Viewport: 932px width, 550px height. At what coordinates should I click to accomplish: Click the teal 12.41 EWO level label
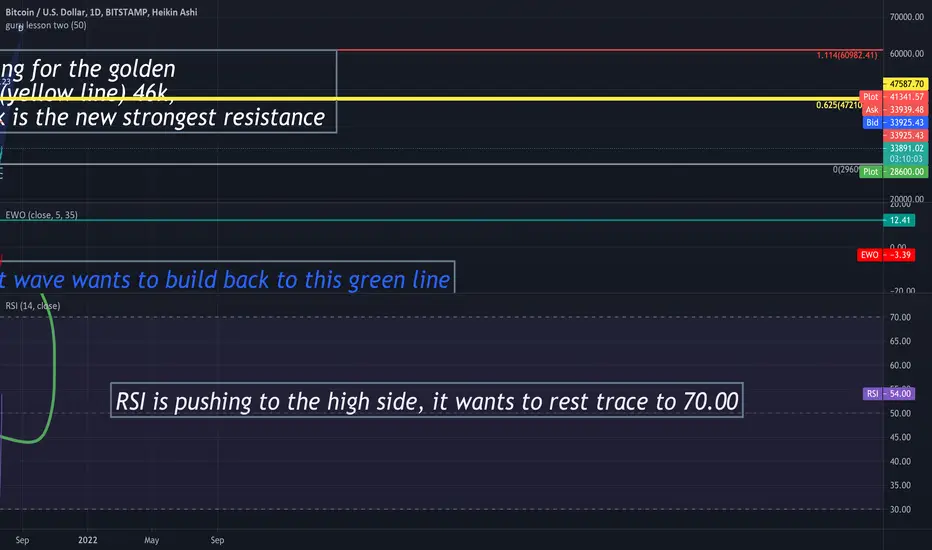point(899,220)
